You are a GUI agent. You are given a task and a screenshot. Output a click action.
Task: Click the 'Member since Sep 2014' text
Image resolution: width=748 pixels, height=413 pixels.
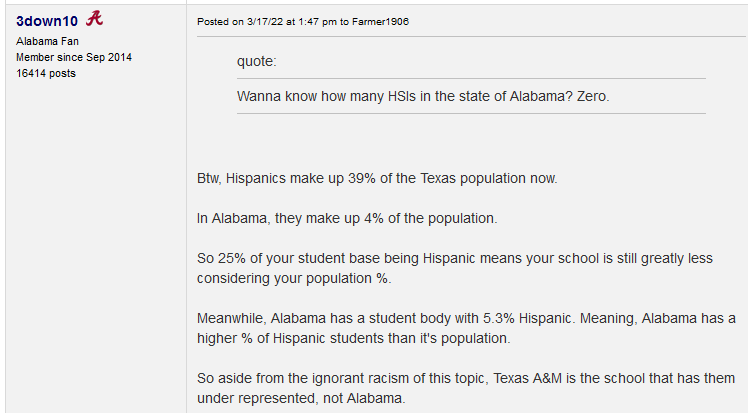tap(73, 57)
